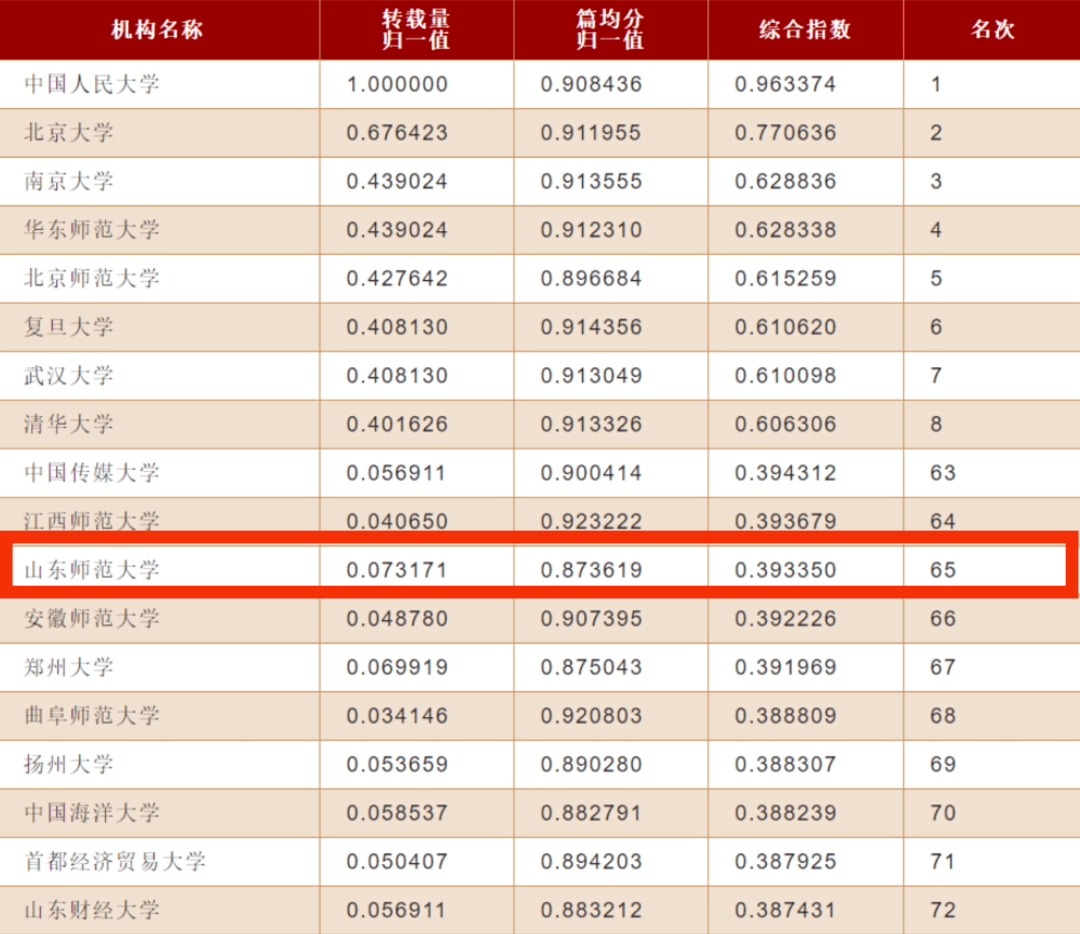The width and height of the screenshot is (1080, 934).
Task: Click the value 0.920803
Action: (x=592, y=716)
